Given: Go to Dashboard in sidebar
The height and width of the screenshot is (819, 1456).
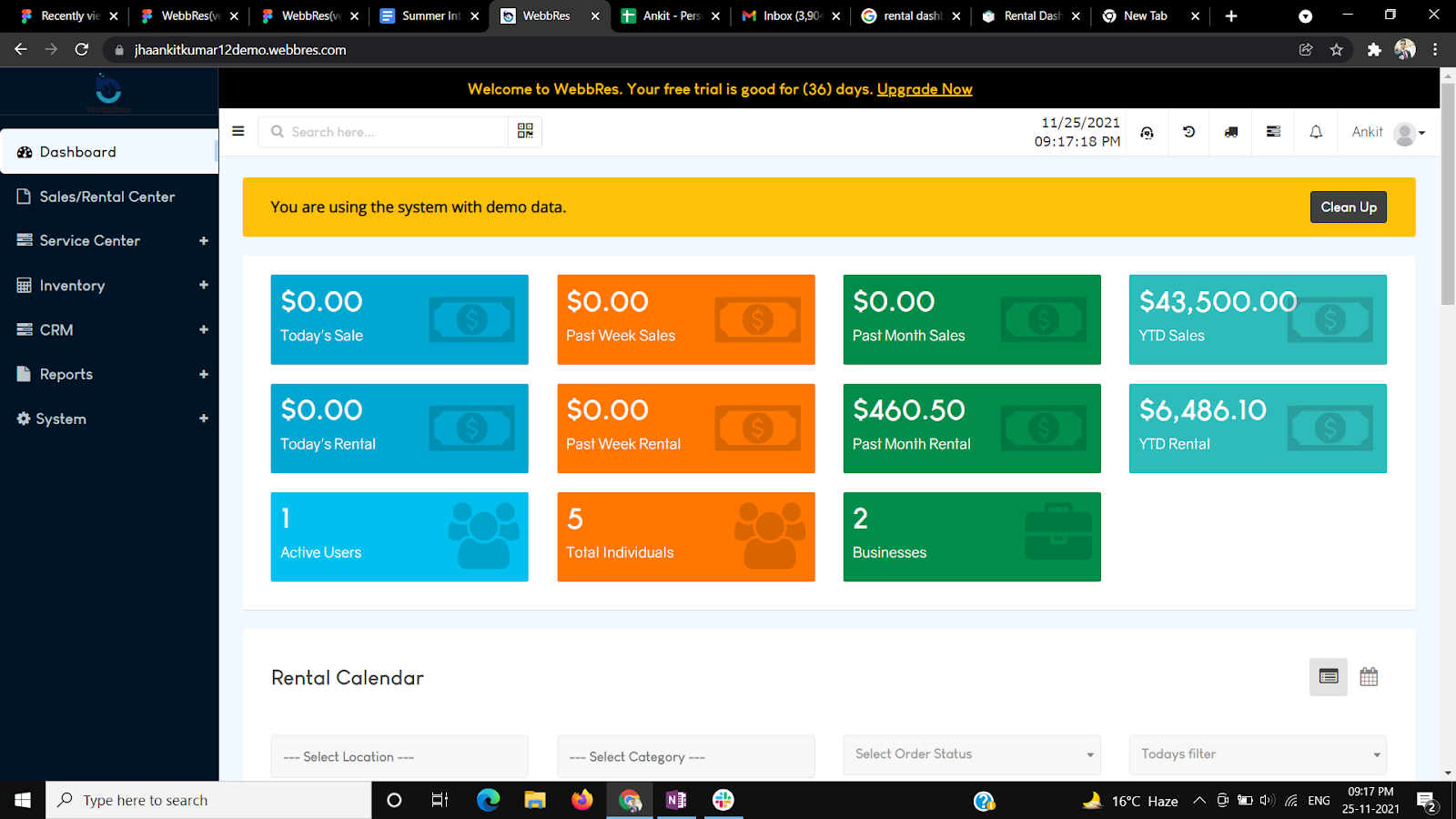Looking at the screenshot, I should pyautogui.click(x=109, y=152).
